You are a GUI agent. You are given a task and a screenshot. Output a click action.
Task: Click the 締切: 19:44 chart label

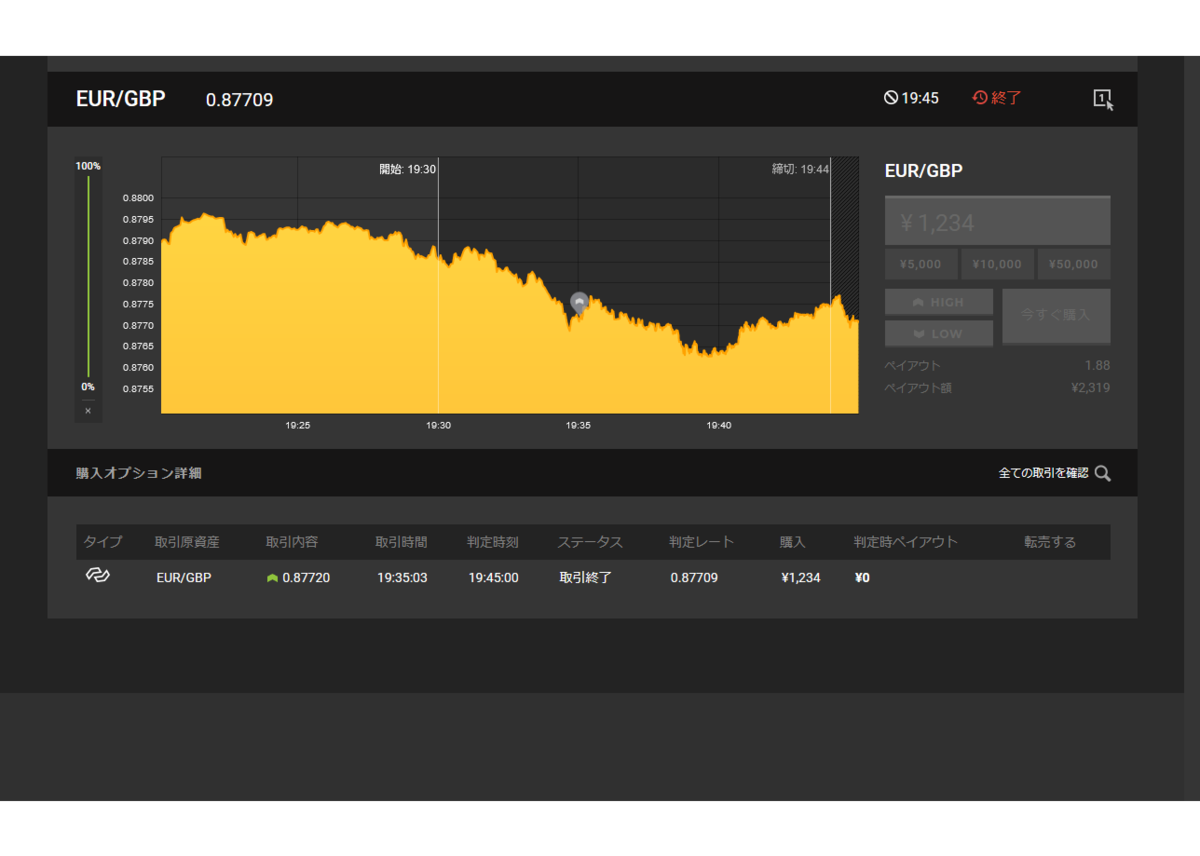pyautogui.click(x=800, y=169)
